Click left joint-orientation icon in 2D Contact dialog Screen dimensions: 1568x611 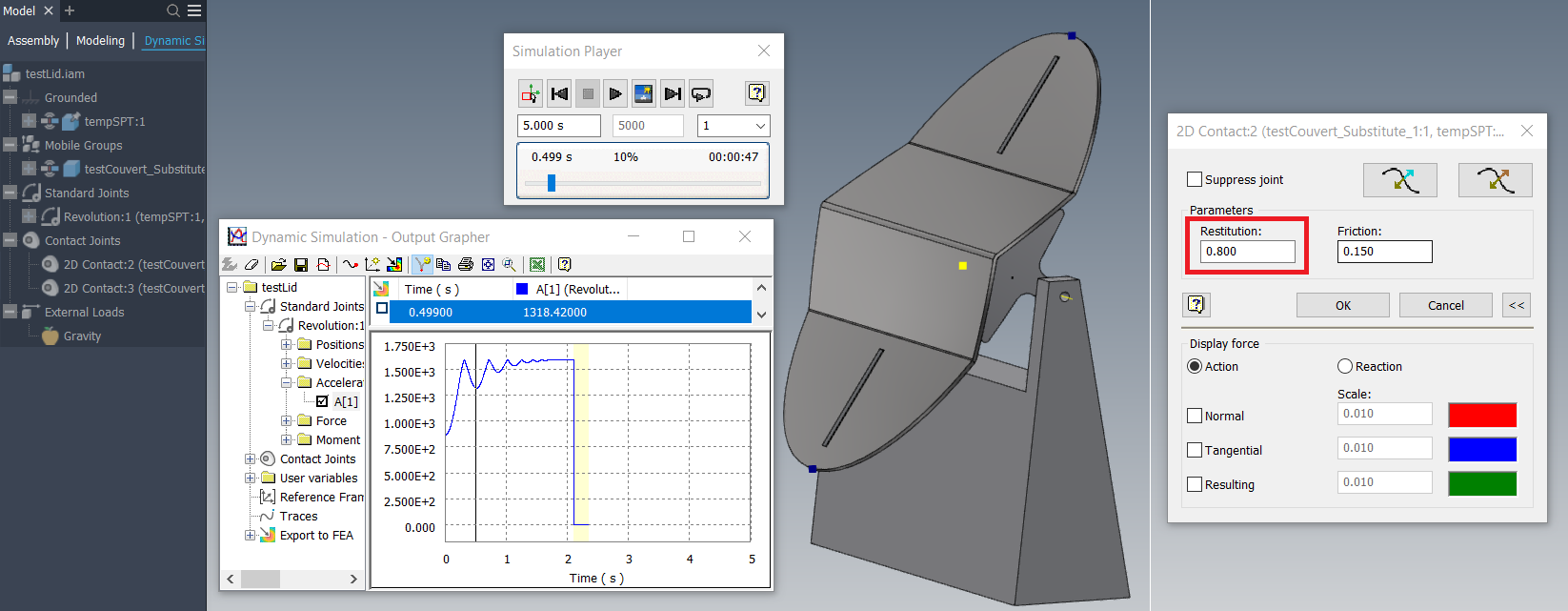click(x=1400, y=180)
